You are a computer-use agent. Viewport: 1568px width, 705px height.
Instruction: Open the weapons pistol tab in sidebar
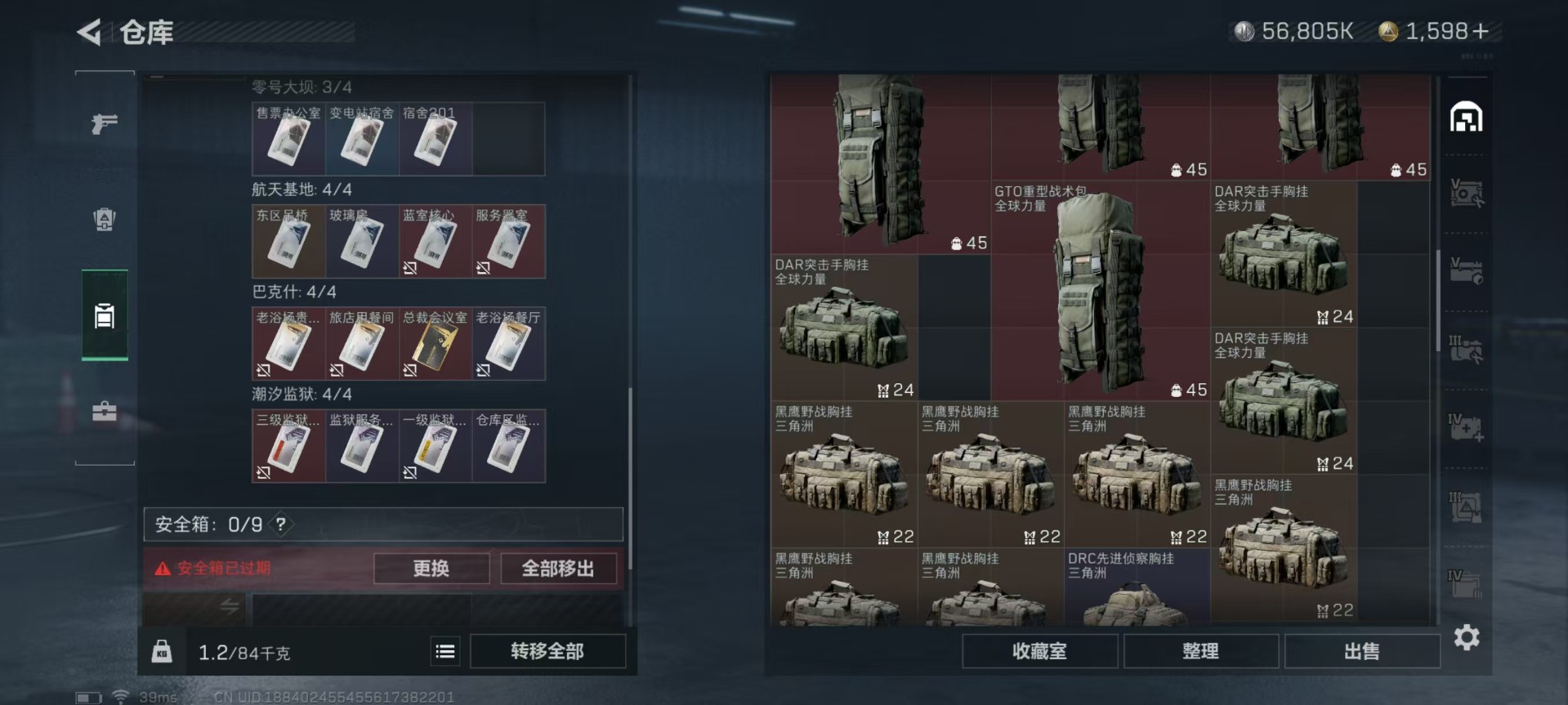pyautogui.click(x=105, y=123)
